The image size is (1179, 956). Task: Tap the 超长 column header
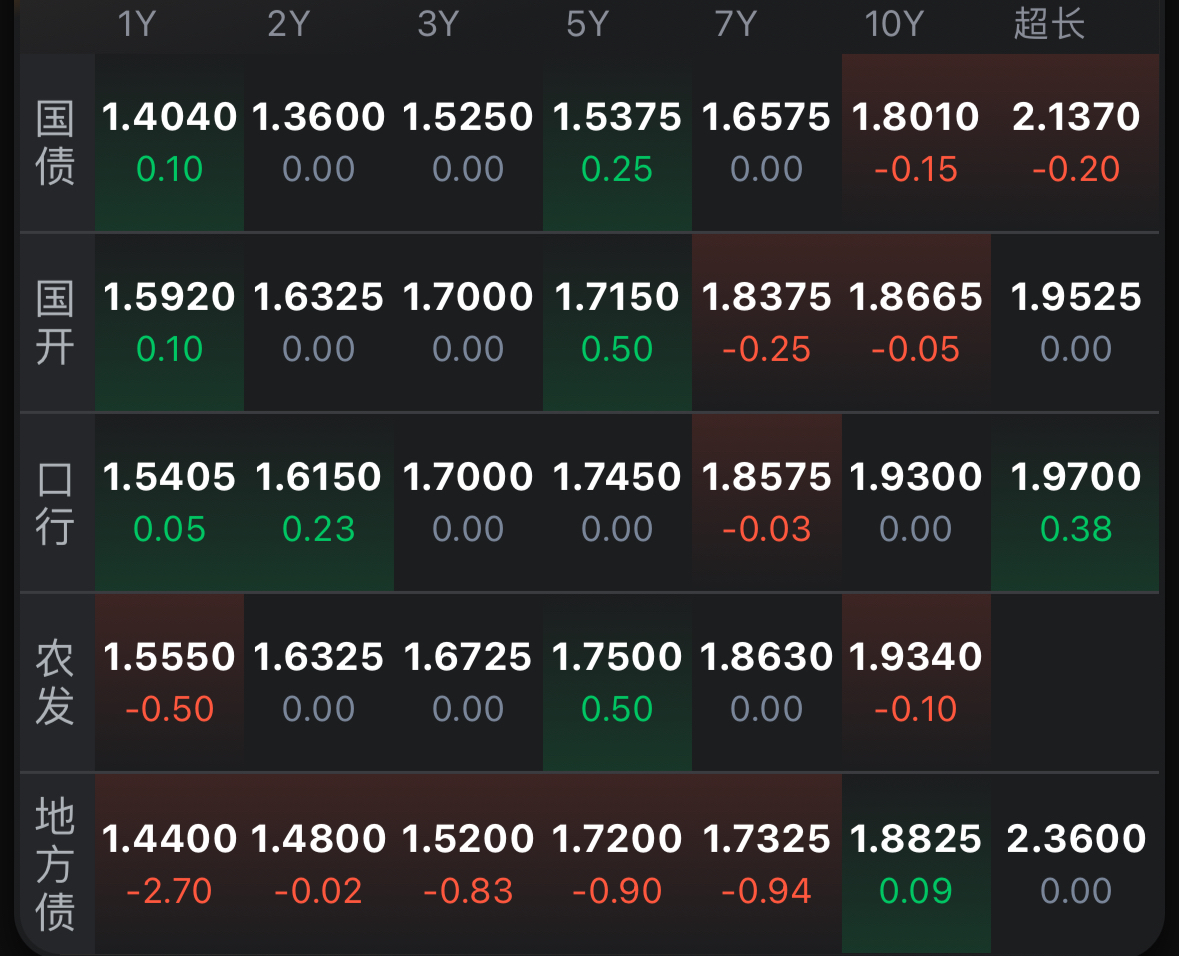pyautogui.click(x=1049, y=24)
